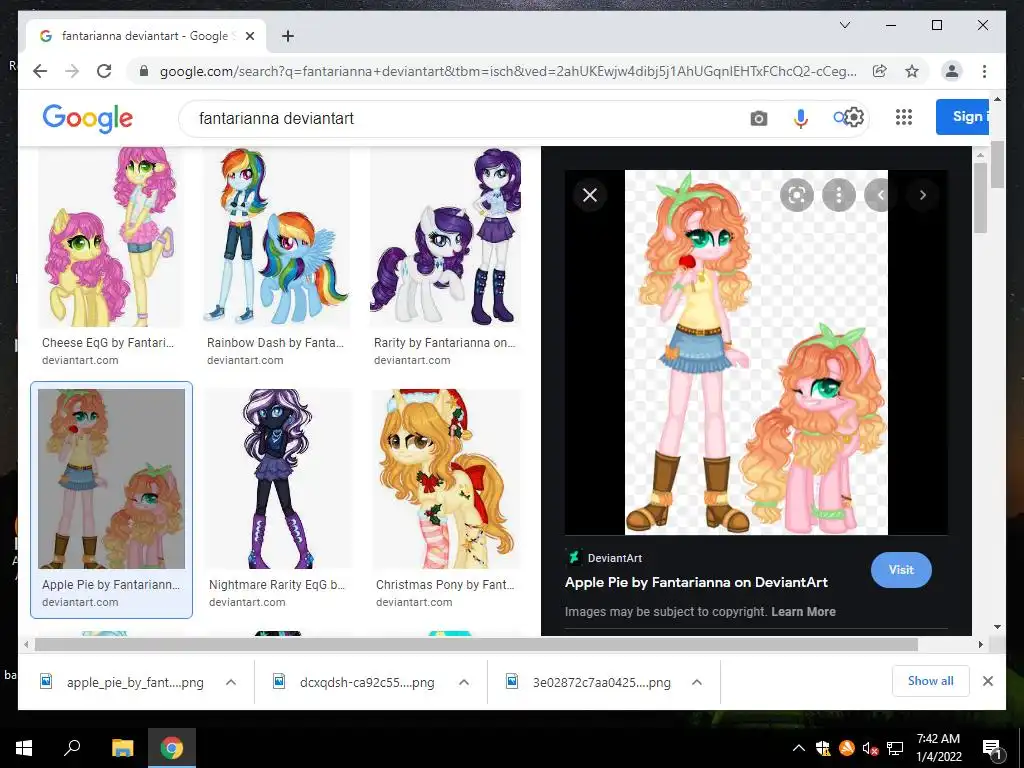Screen dimensions: 1024x768
Task: Open the volume control tray icon
Action: [870, 748]
